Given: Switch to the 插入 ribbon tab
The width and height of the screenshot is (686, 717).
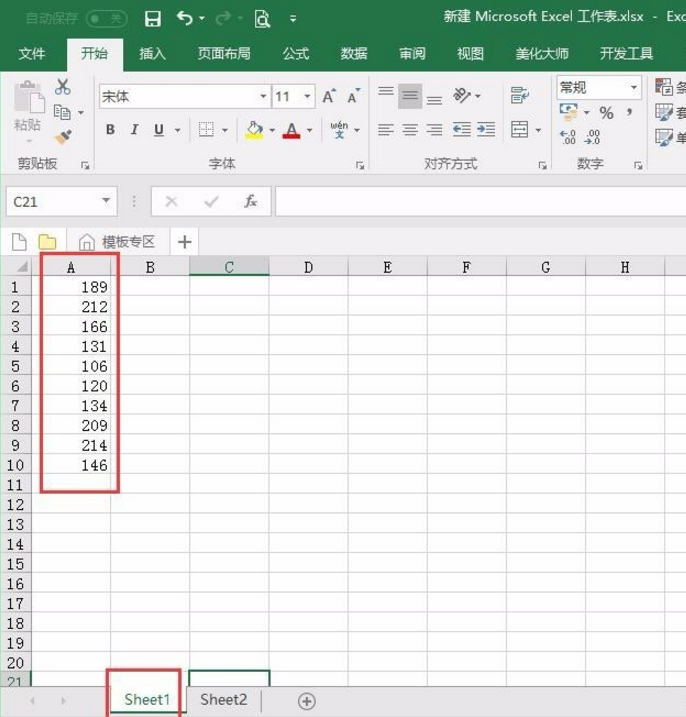Looking at the screenshot, I should tap(152, 54).
